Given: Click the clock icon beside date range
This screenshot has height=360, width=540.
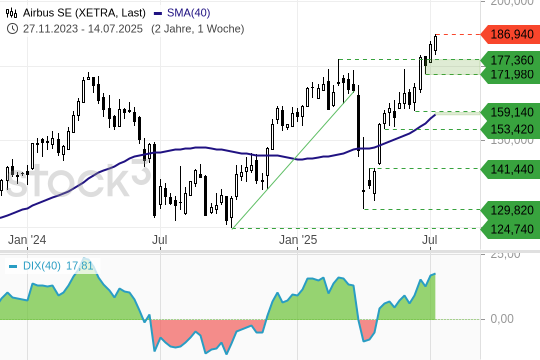Looking at the screenshot, I should pyautogui.click(x=12, y=29).
